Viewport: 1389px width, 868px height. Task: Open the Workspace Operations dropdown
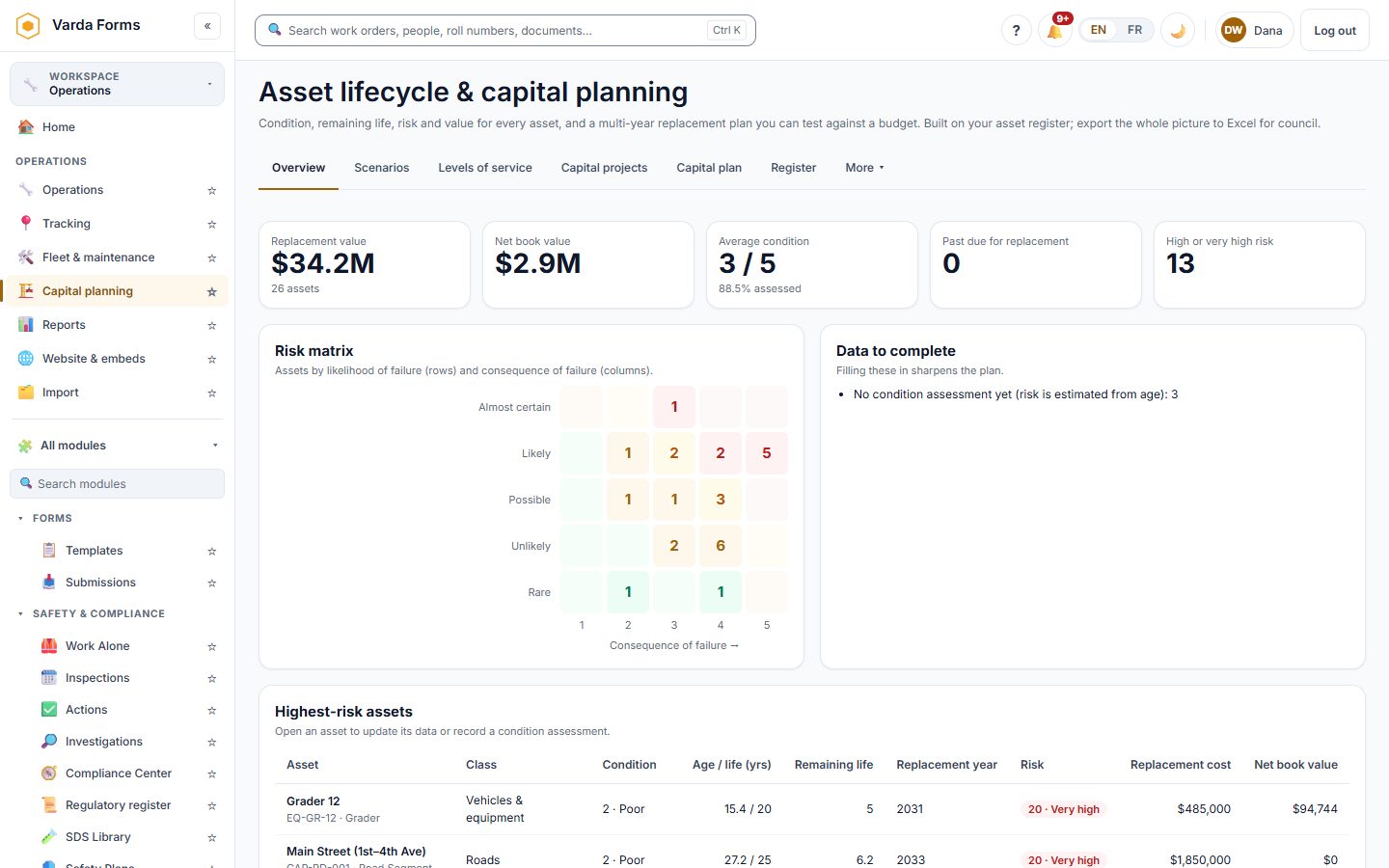pyautogui.click(x=117, y=84)
